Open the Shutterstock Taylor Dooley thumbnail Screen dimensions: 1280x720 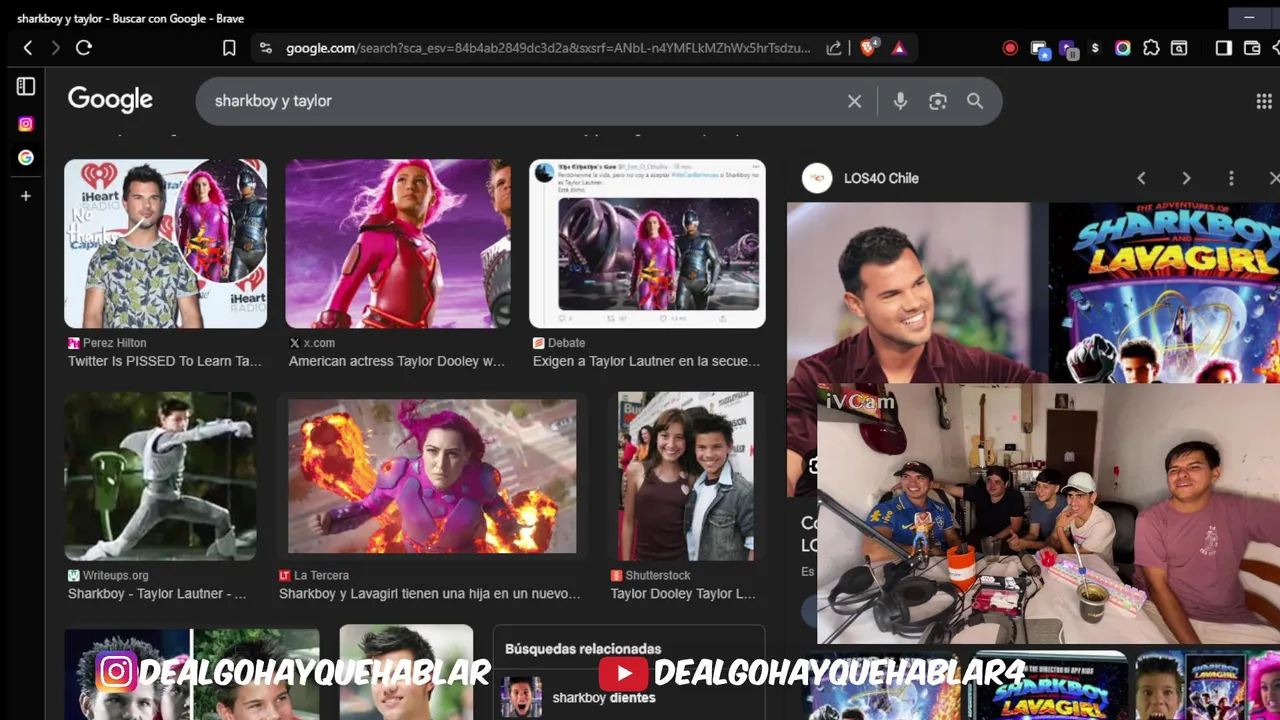[x=686, y=476]
